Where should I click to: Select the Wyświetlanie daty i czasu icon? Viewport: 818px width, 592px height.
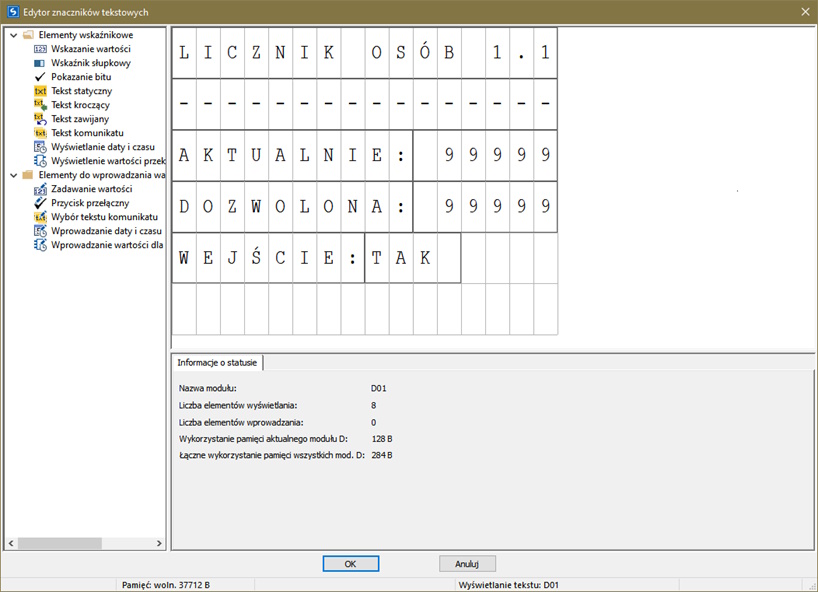point(40,146)
